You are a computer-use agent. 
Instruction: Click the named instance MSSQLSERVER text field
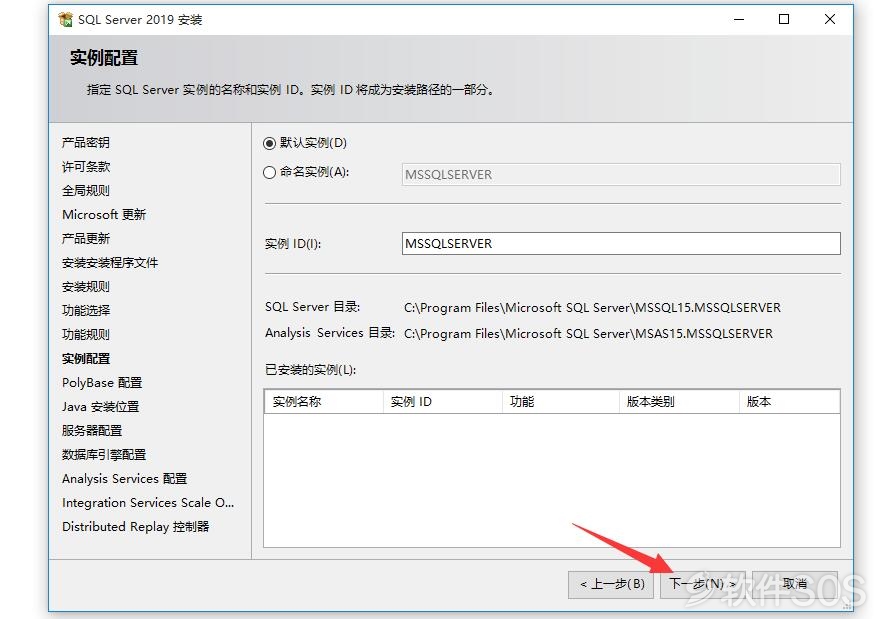click(x=621, y=175)
